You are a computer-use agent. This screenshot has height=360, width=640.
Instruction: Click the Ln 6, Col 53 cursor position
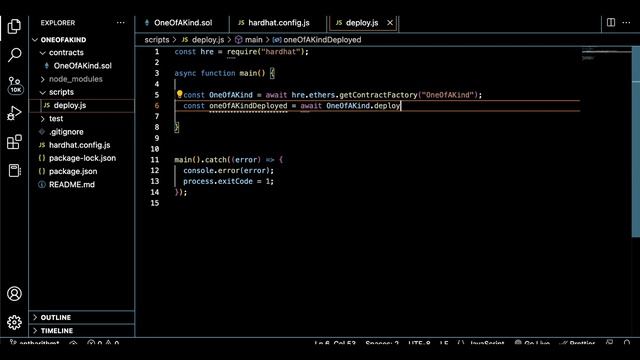(x=335, y=344)
